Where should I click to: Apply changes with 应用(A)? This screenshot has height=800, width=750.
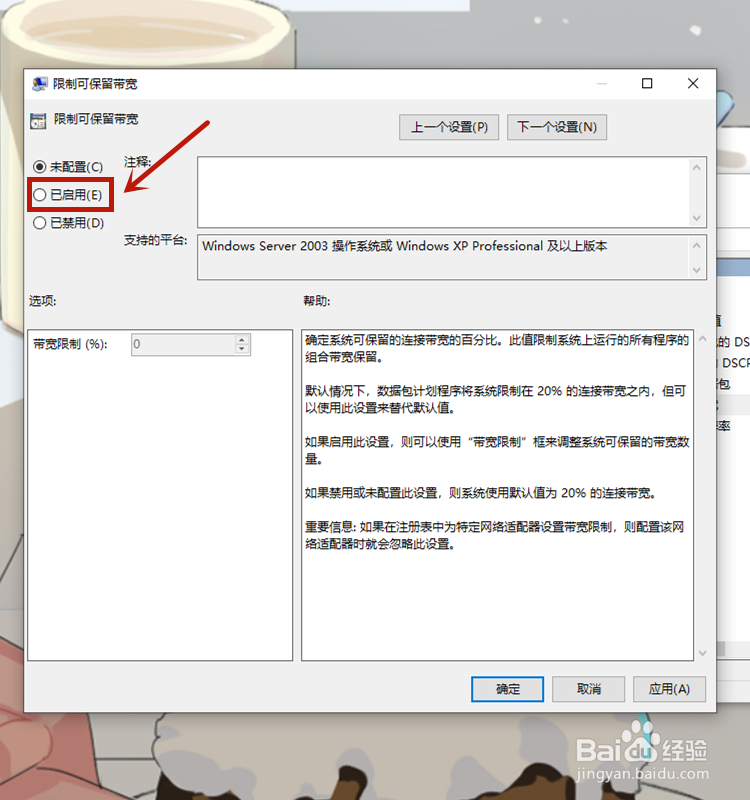(x=669, y=689)
